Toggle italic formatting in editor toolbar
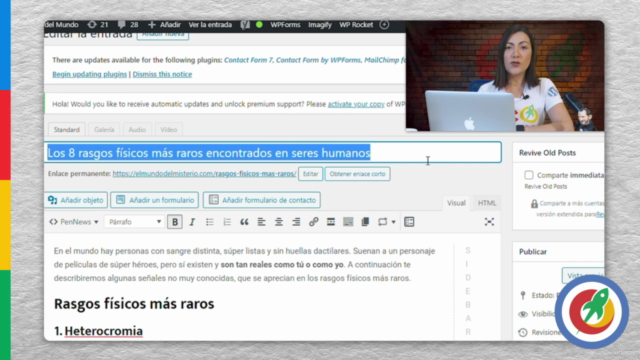This screenshot has height=360, width=640. coord(192,222)
